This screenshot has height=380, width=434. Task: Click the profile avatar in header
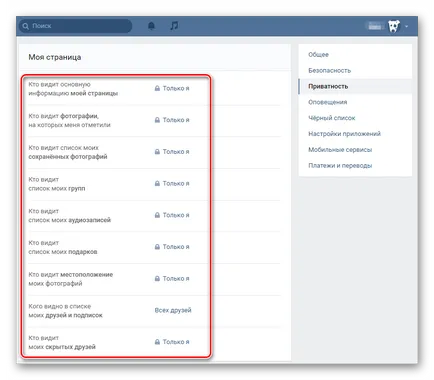click(394, 26)
